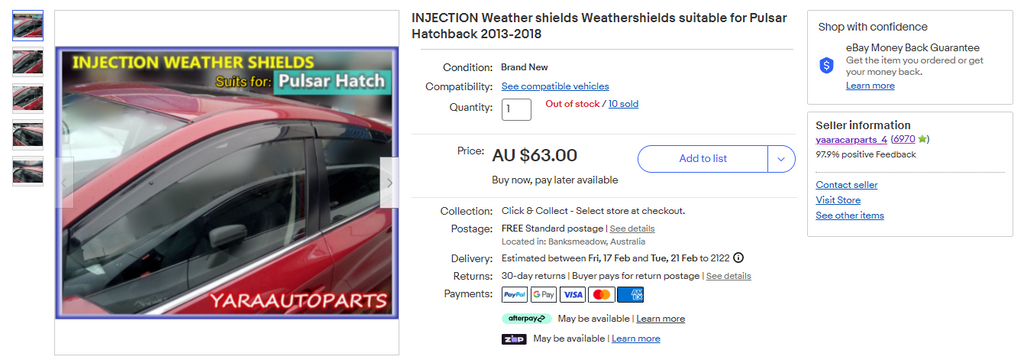This screenshot has width=1024, height=363.
Task: Click the Money Back Guarantee shield icon
Action: click(827, 65)
